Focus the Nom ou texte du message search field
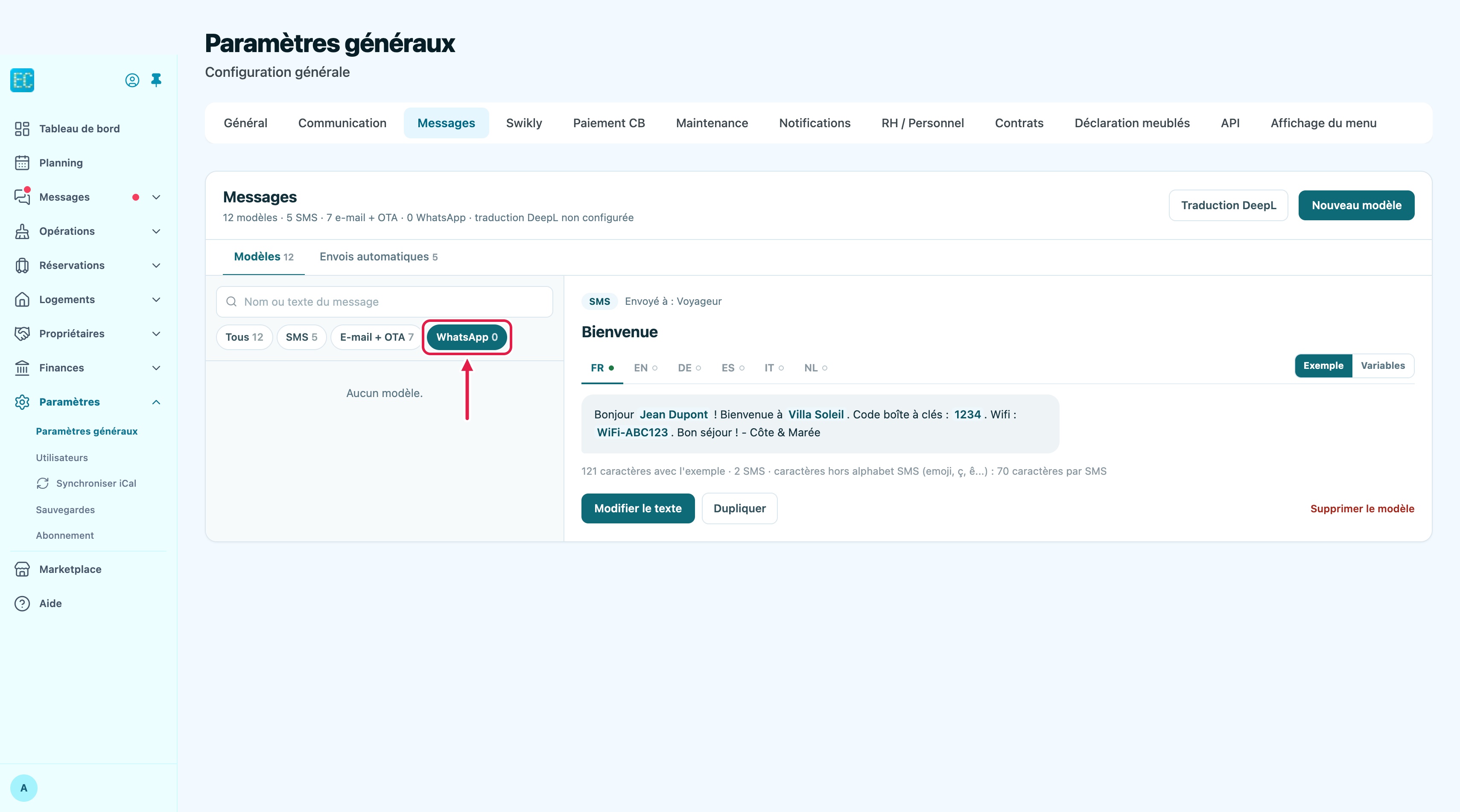Viewport: 1460px width, 812px height. point(384,301)
